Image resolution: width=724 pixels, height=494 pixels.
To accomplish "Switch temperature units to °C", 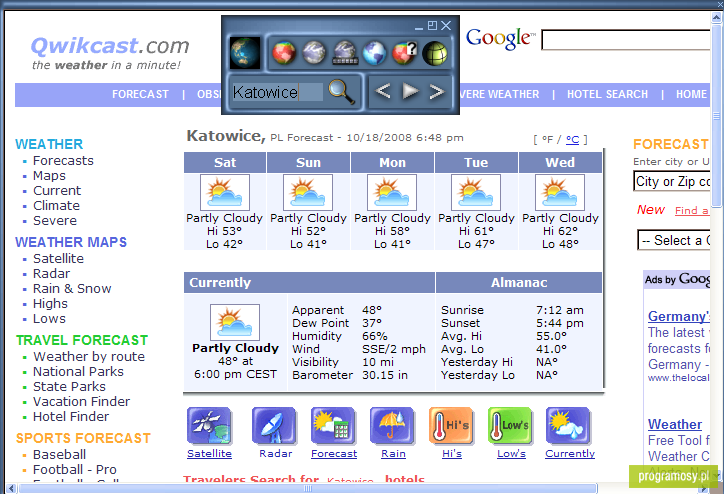I will [x=573, y=139].
